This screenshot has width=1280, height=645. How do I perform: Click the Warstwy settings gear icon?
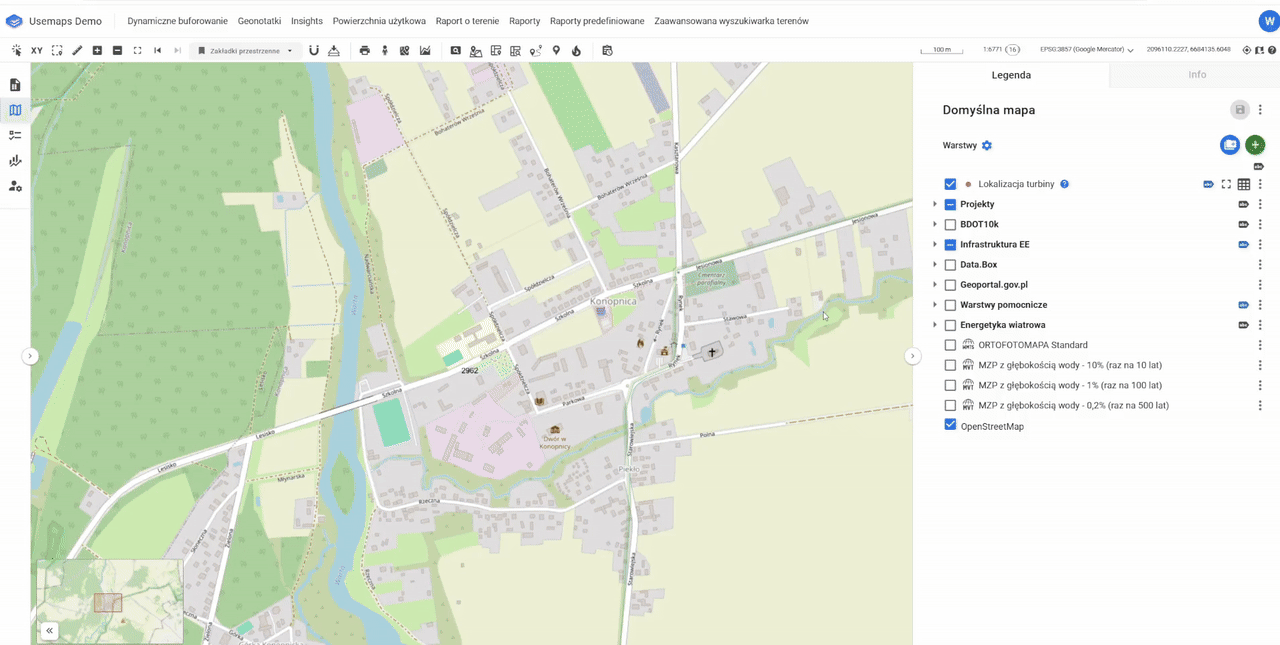(x=987, y=145)
